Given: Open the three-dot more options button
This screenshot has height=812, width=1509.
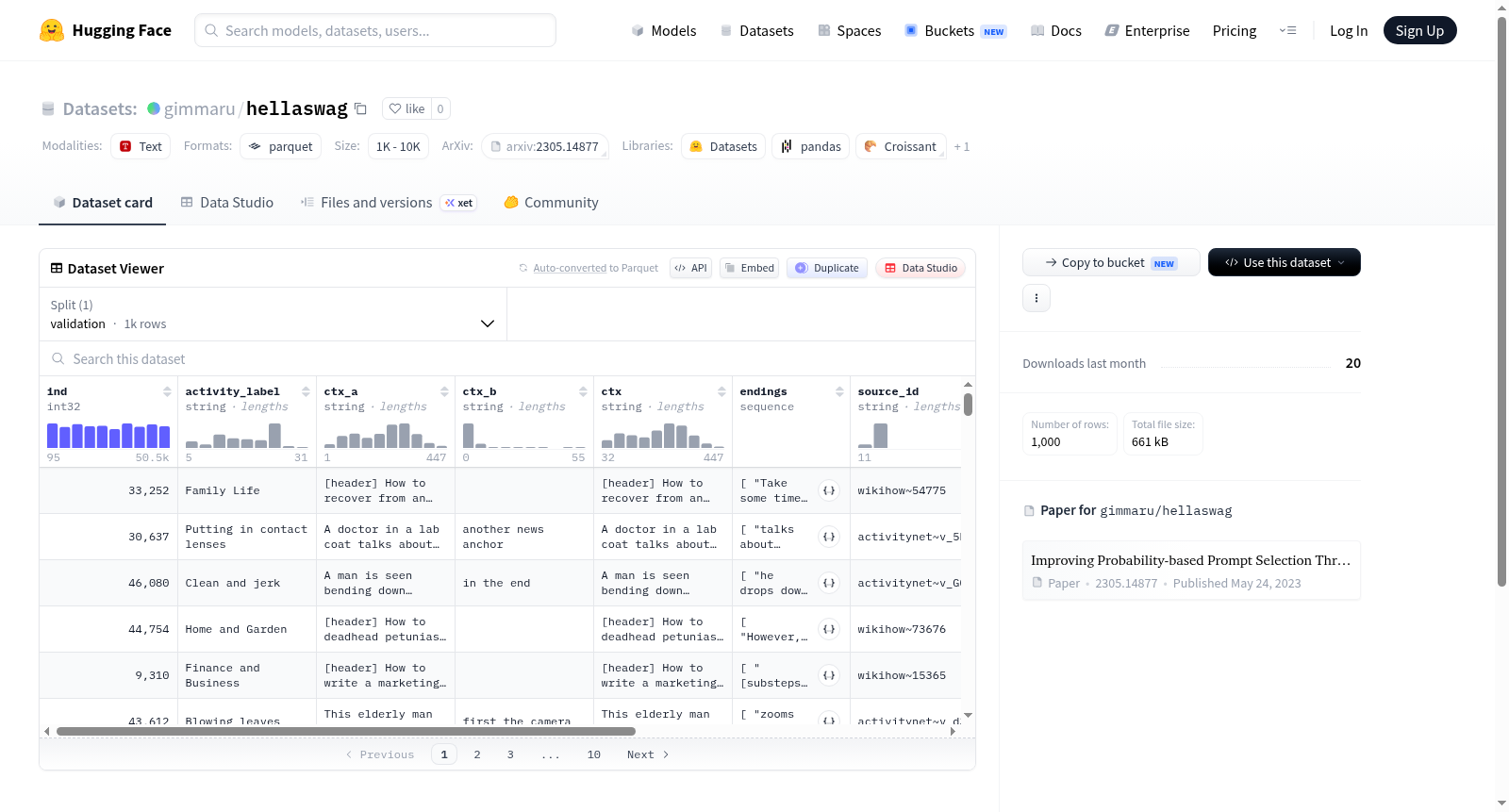Looking at the screenshot, I should (1036, 298).
